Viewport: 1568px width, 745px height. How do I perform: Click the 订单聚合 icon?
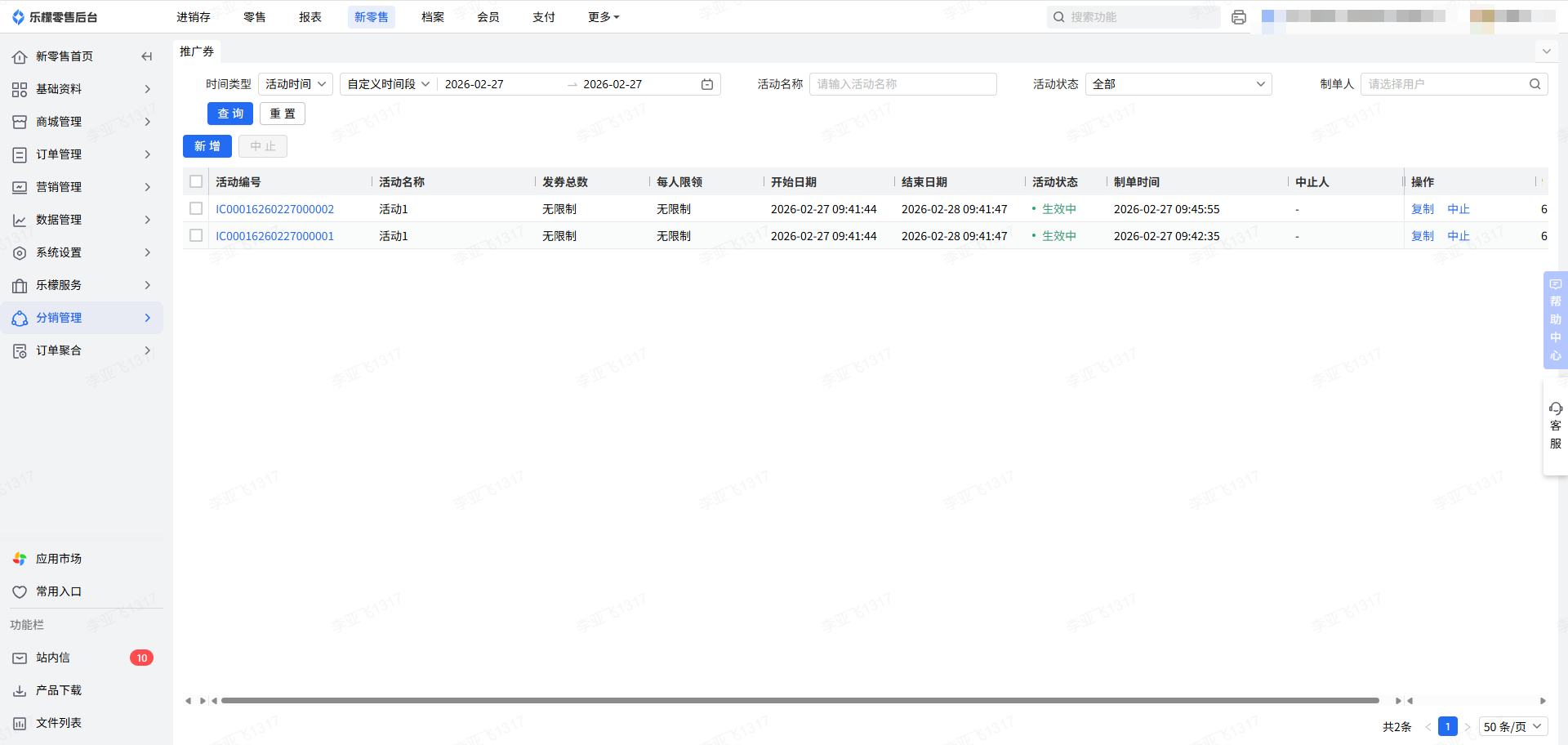(x=20, y=350)
